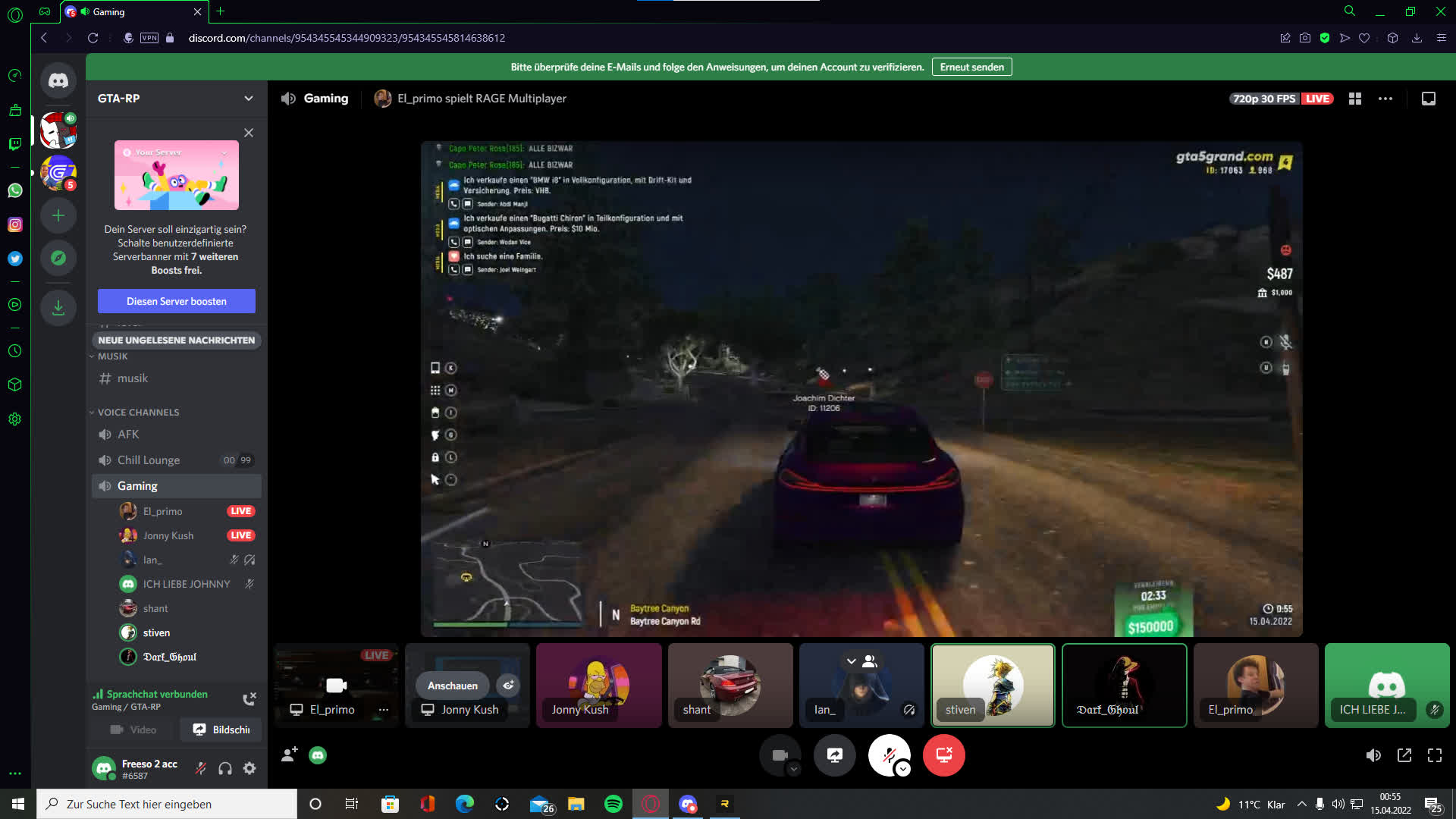Open grid layout view icon
The height and width of the screenshot is (819, 1456).
coord(1355,99)
